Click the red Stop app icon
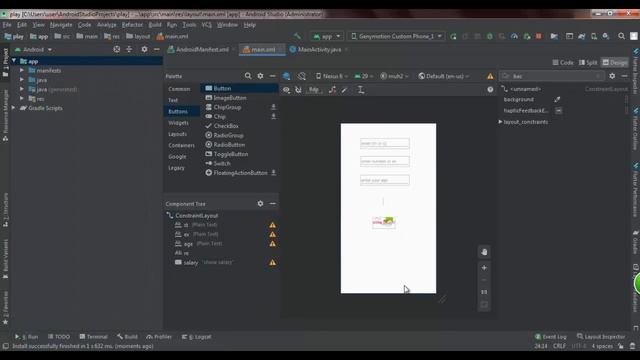Viewport: 640px width, 360px height. pos(539,36)
